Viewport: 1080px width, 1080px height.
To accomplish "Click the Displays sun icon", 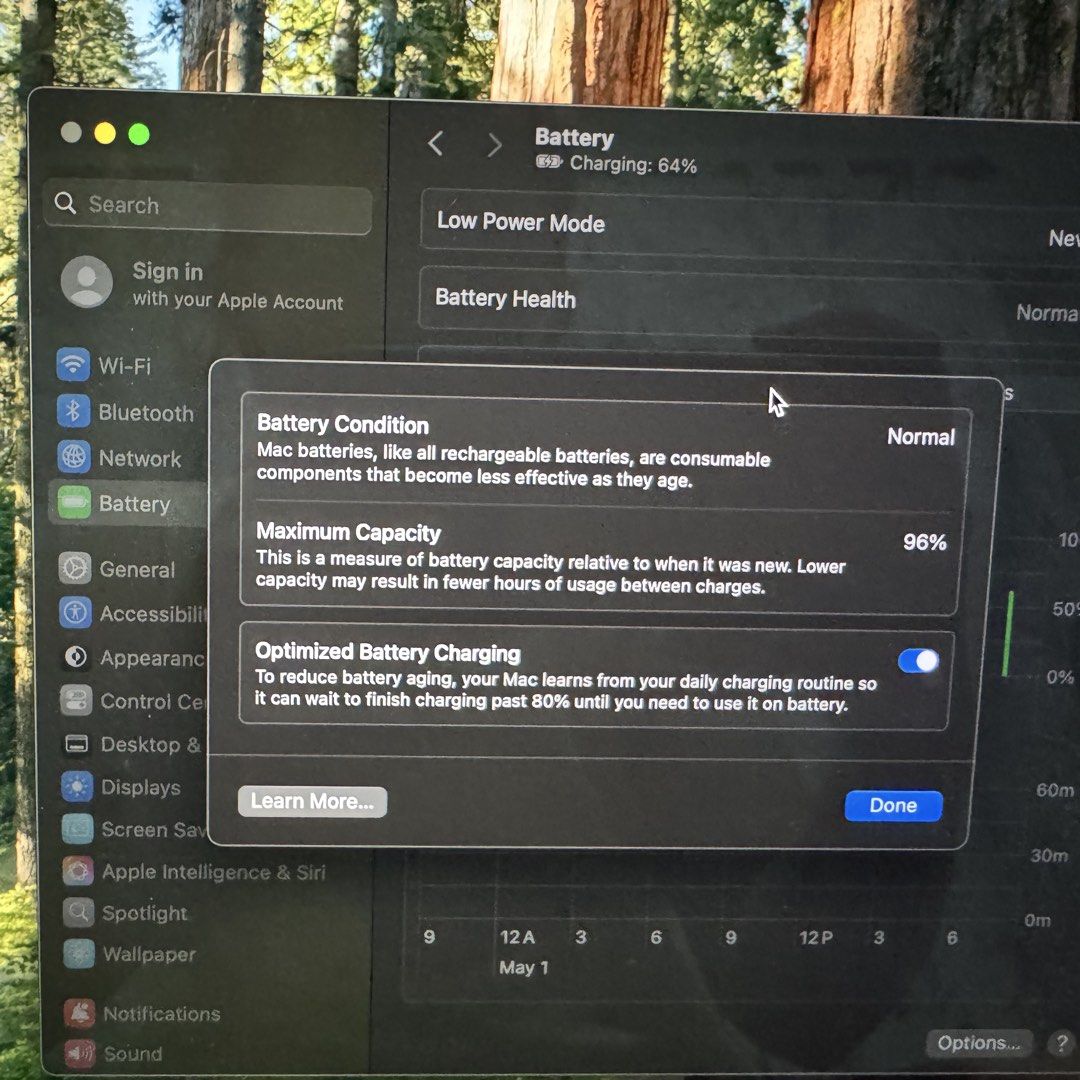I will [x=76, y=787].
